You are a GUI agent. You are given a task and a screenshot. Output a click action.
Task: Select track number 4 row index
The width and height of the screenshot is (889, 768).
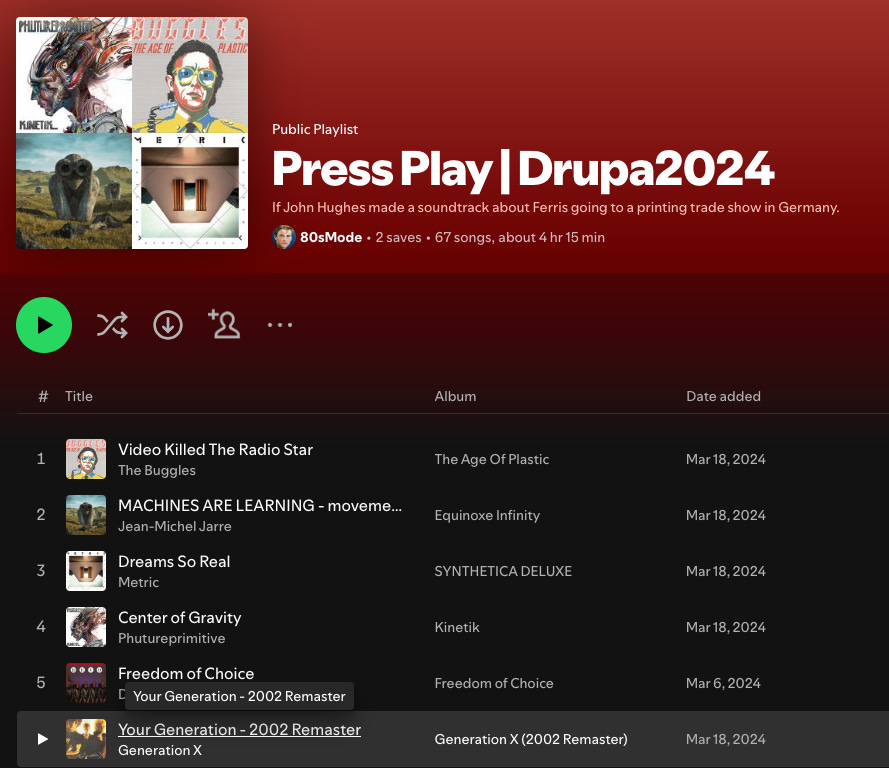pos(41,626)
